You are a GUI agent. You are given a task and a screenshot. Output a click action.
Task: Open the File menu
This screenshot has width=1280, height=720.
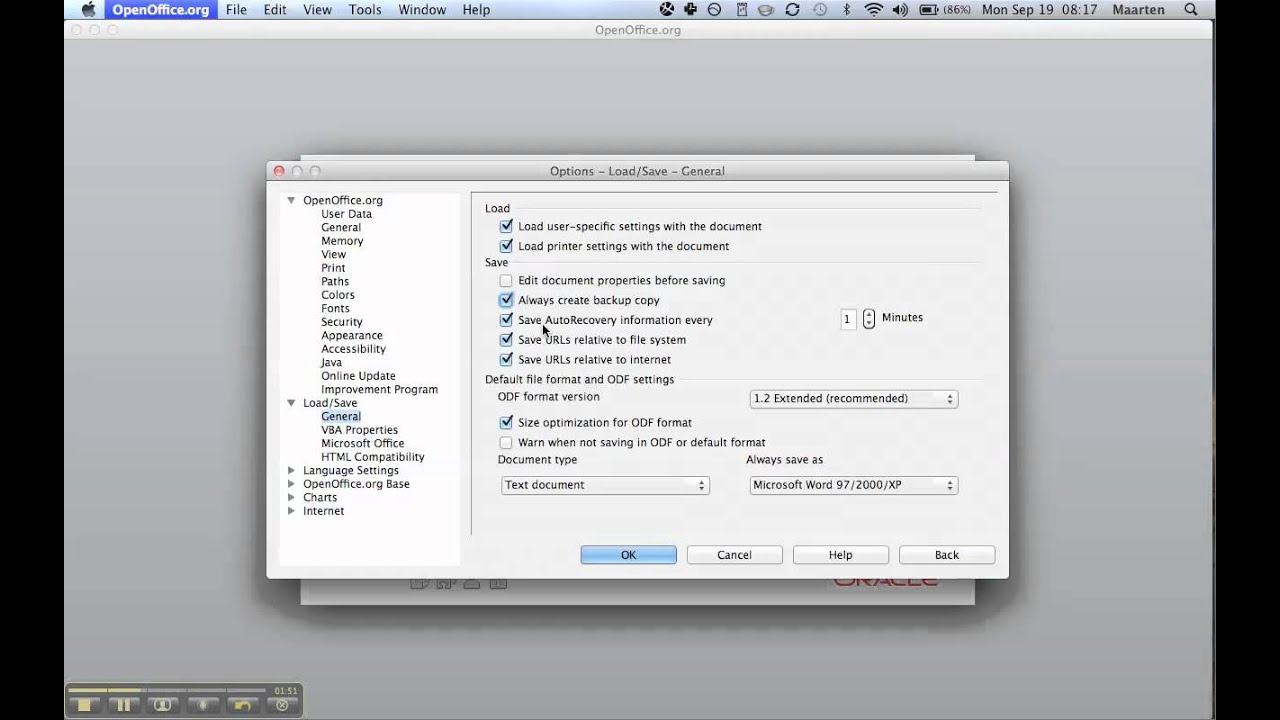pos(236,10)
